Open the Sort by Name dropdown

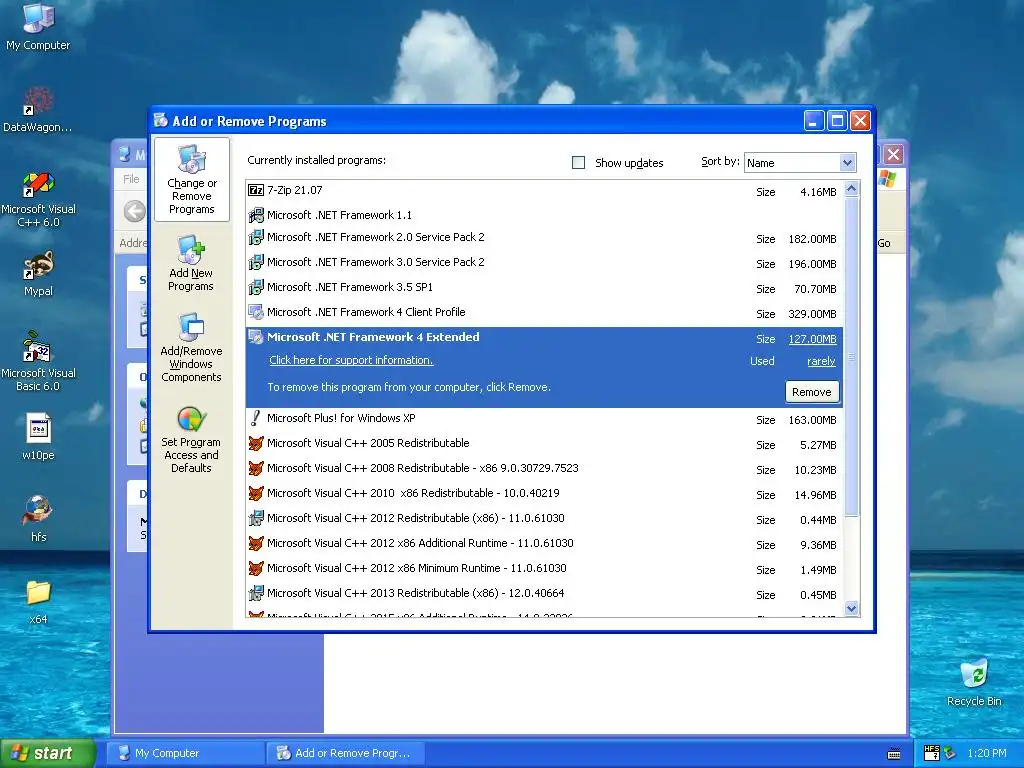click(800, 163)
